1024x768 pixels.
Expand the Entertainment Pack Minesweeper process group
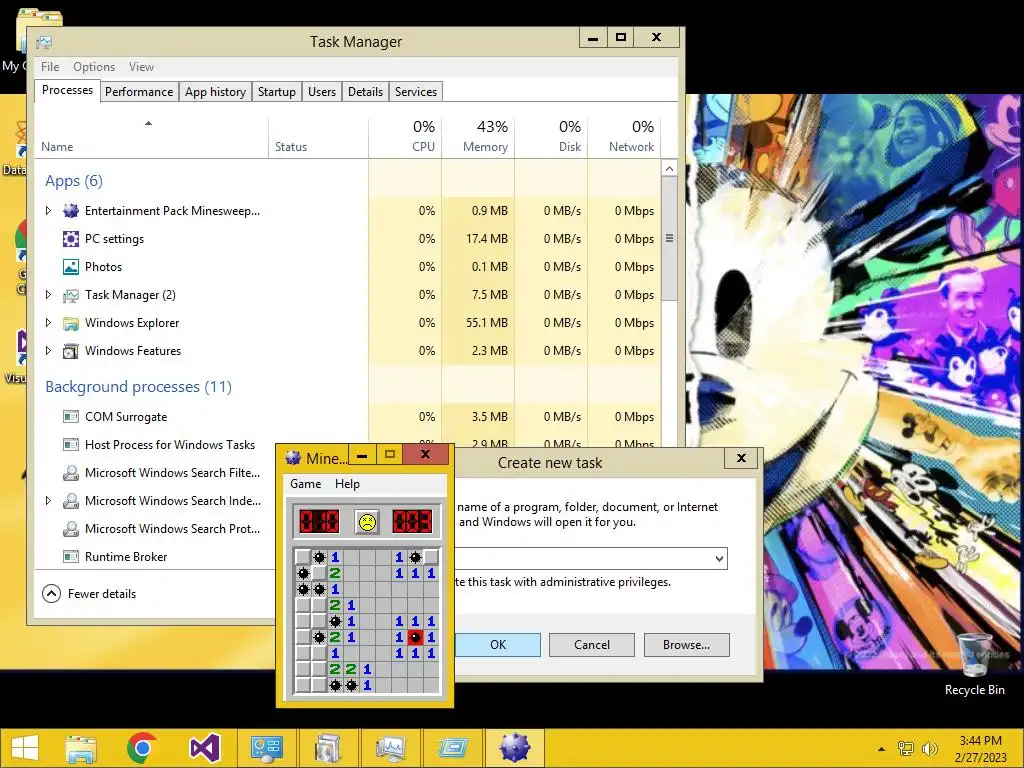click(x=48, y=210)
